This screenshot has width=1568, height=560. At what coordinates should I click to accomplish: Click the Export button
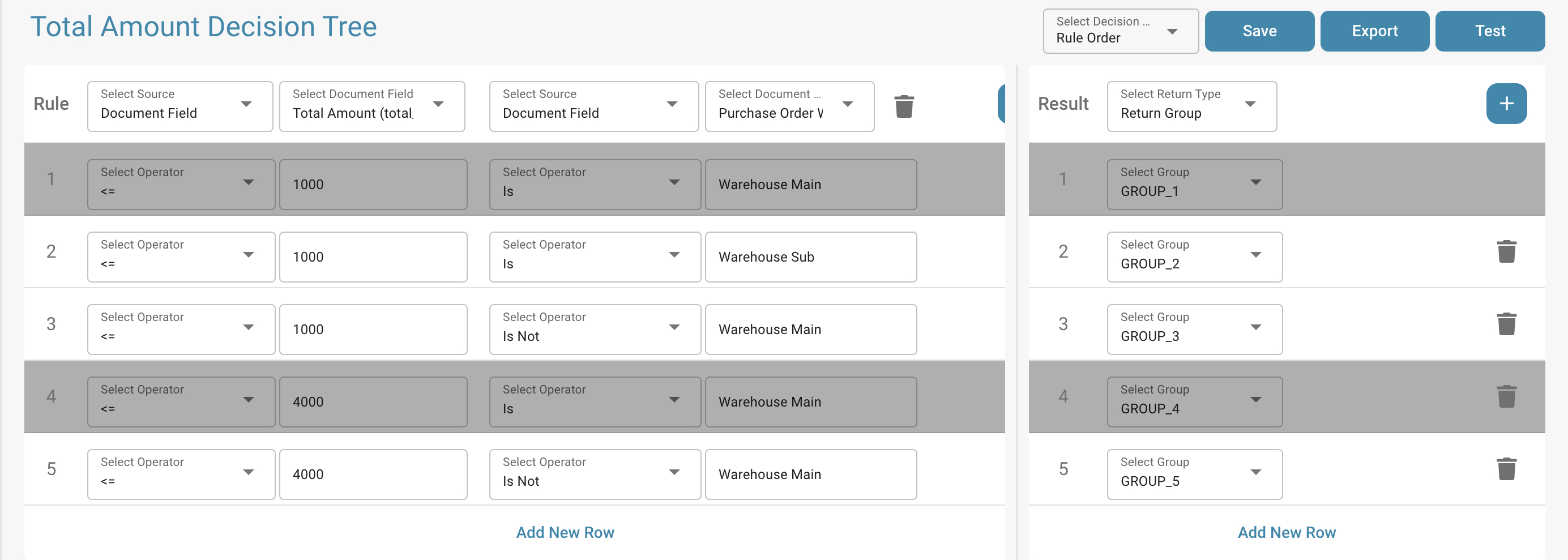click(x=1374, y=31)
